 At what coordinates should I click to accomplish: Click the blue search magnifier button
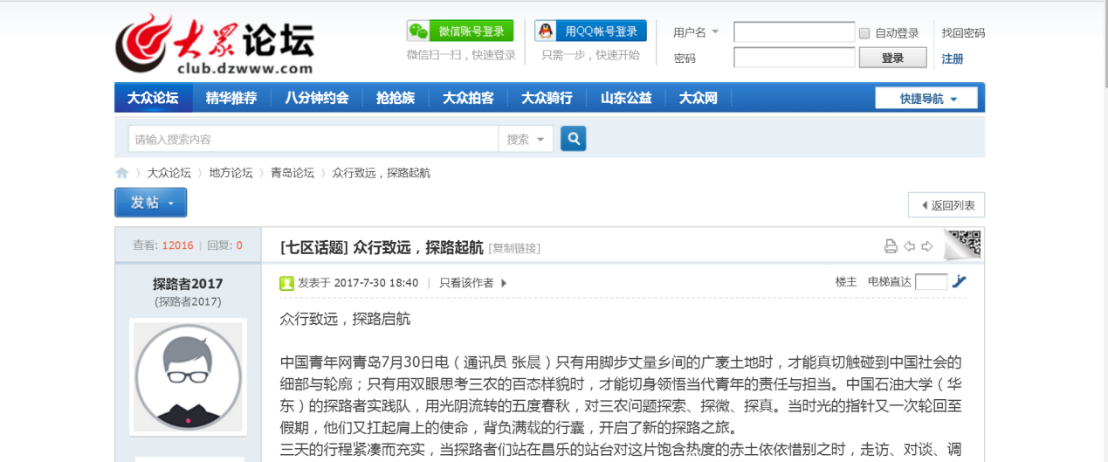pyautogui.click(x=573, y=139)
